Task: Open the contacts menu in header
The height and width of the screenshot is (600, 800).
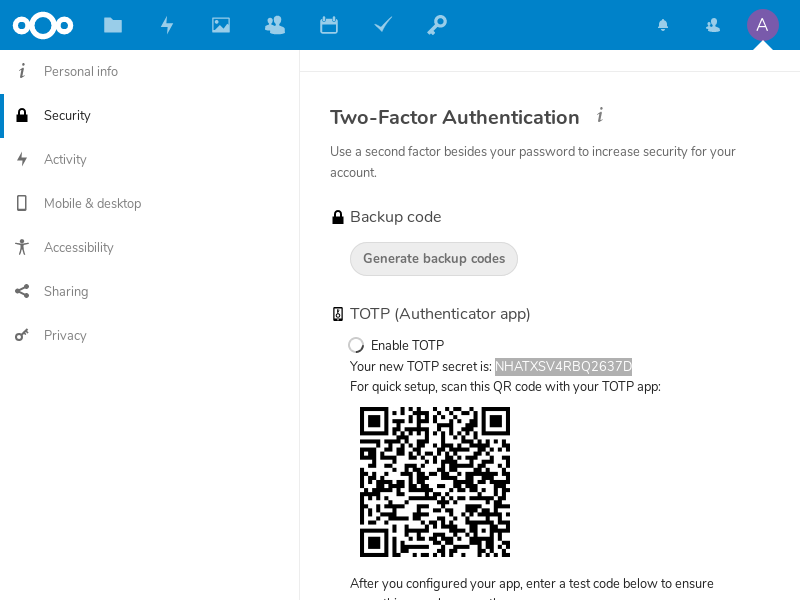Action: coord(713,25)
